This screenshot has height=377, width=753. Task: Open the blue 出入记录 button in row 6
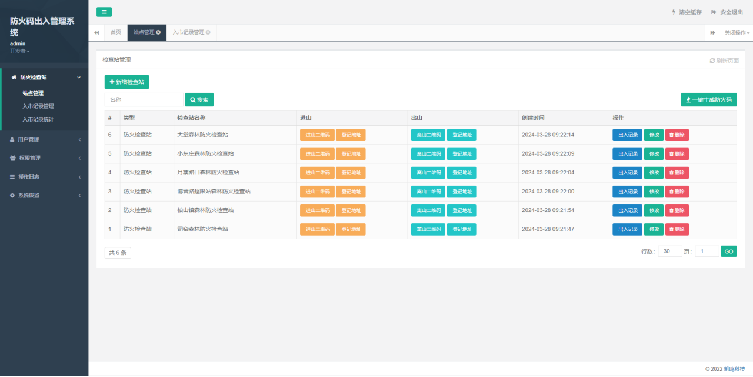627,135
